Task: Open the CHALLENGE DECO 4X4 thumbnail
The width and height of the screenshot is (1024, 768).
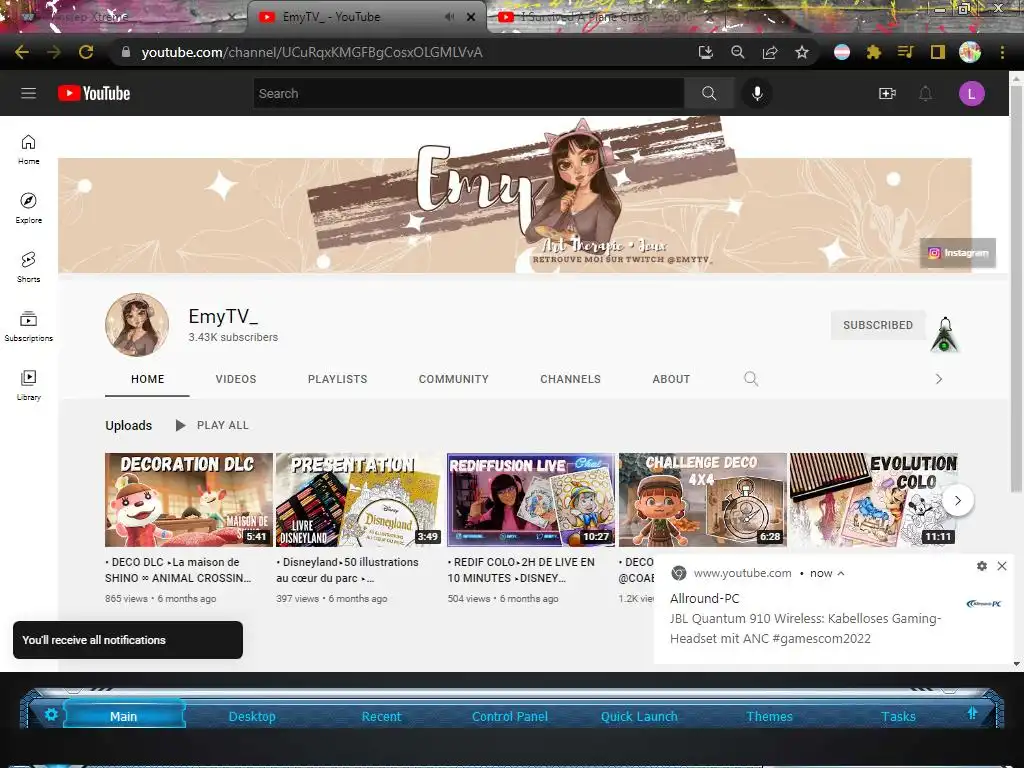Action: click(x=703, y=500)
